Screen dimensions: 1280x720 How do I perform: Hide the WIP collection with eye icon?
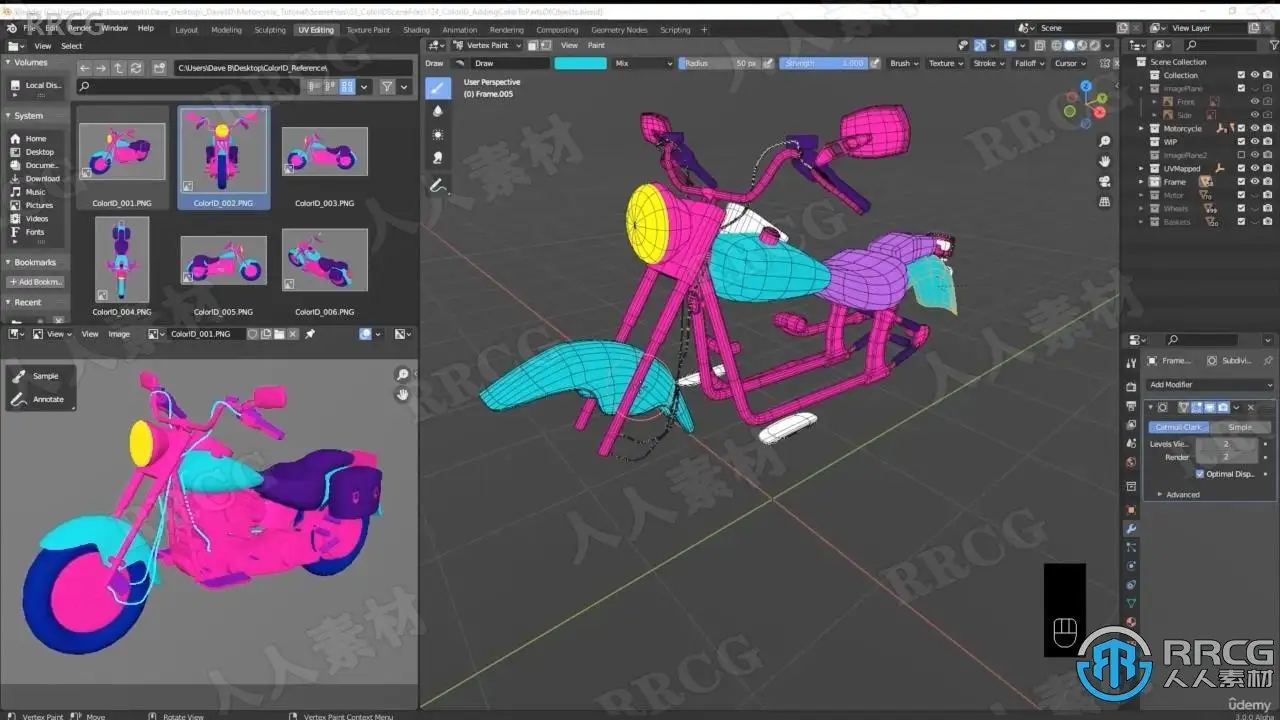coord(1255,142)
